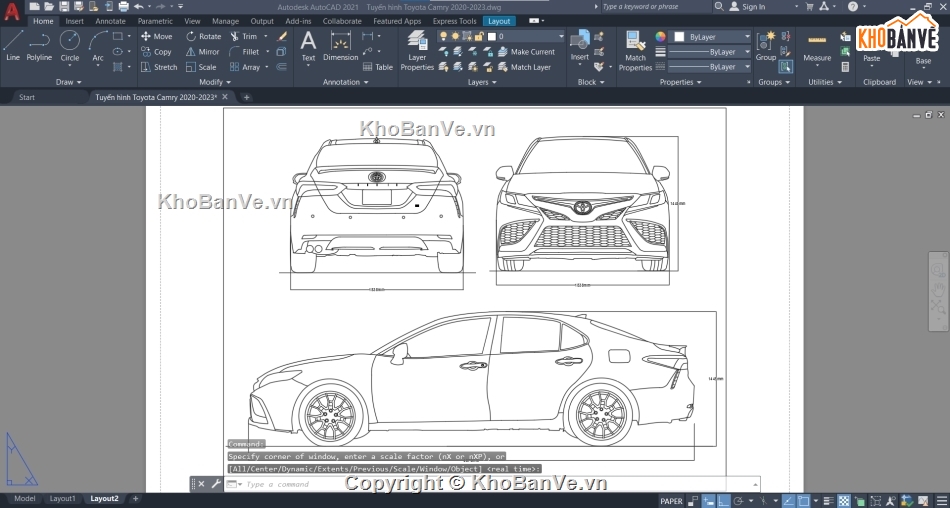Viewport: 950px width, 508px height.
Task: Click the Array tool
Action: [245, 67]
